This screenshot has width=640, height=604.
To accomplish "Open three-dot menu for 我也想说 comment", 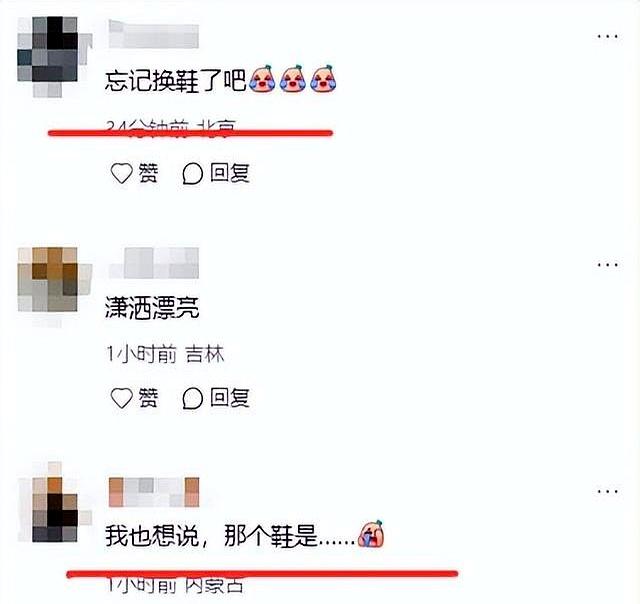I will [607, 491].
